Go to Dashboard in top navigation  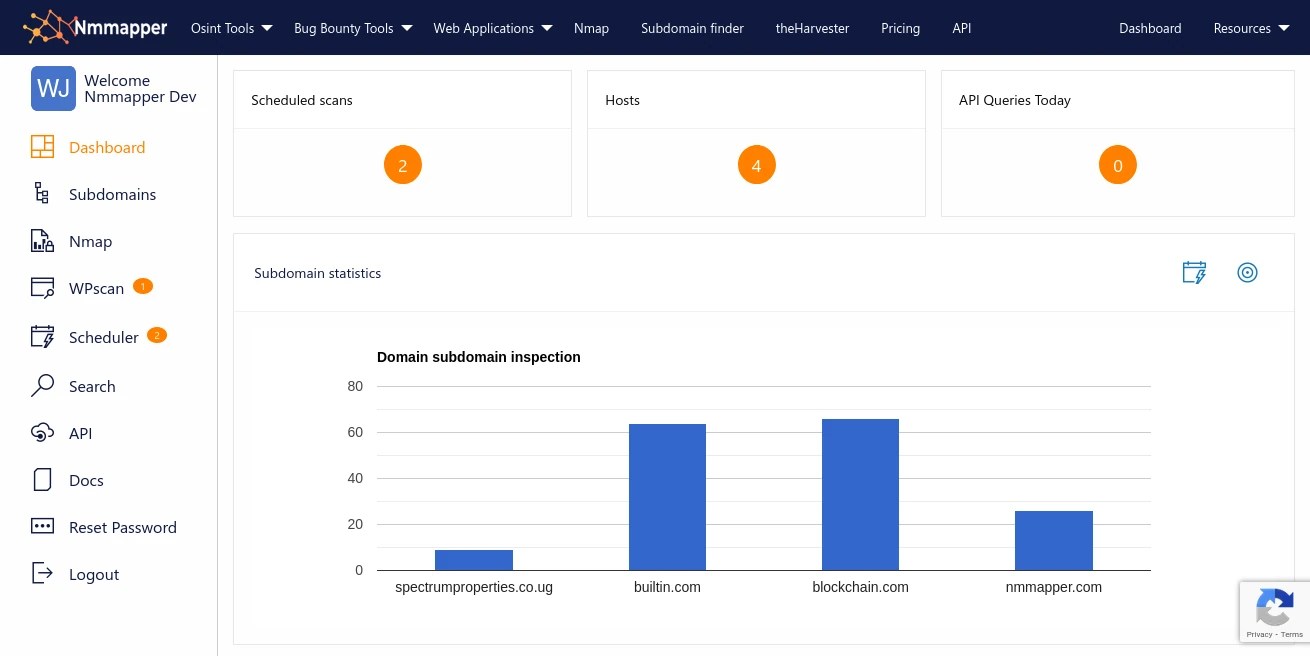[x=1150, y=28]
